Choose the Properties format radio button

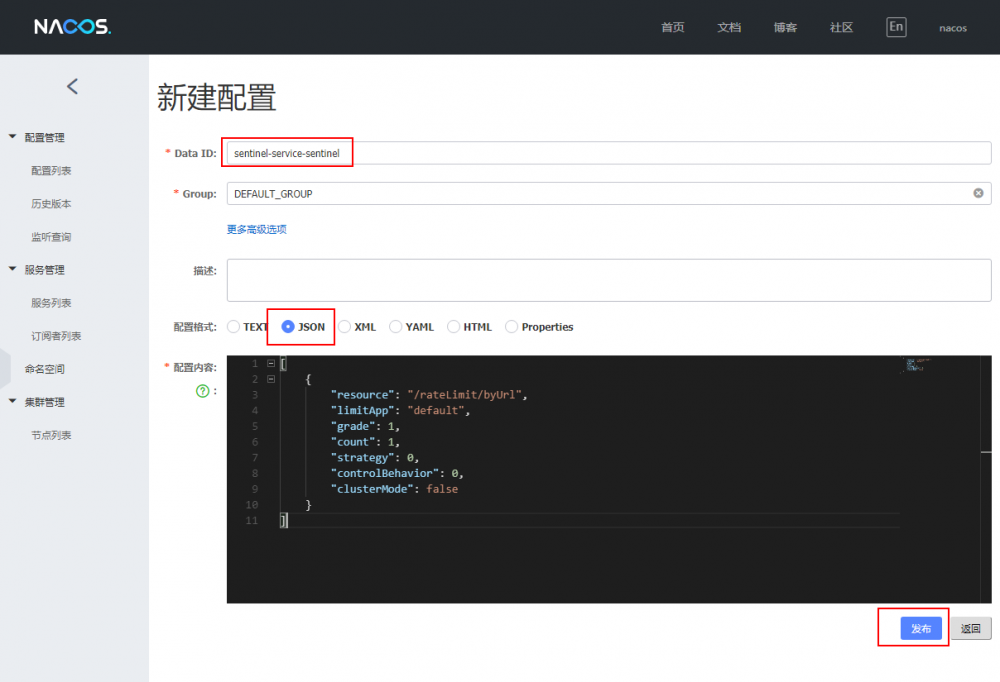click(x=511, y=326)
